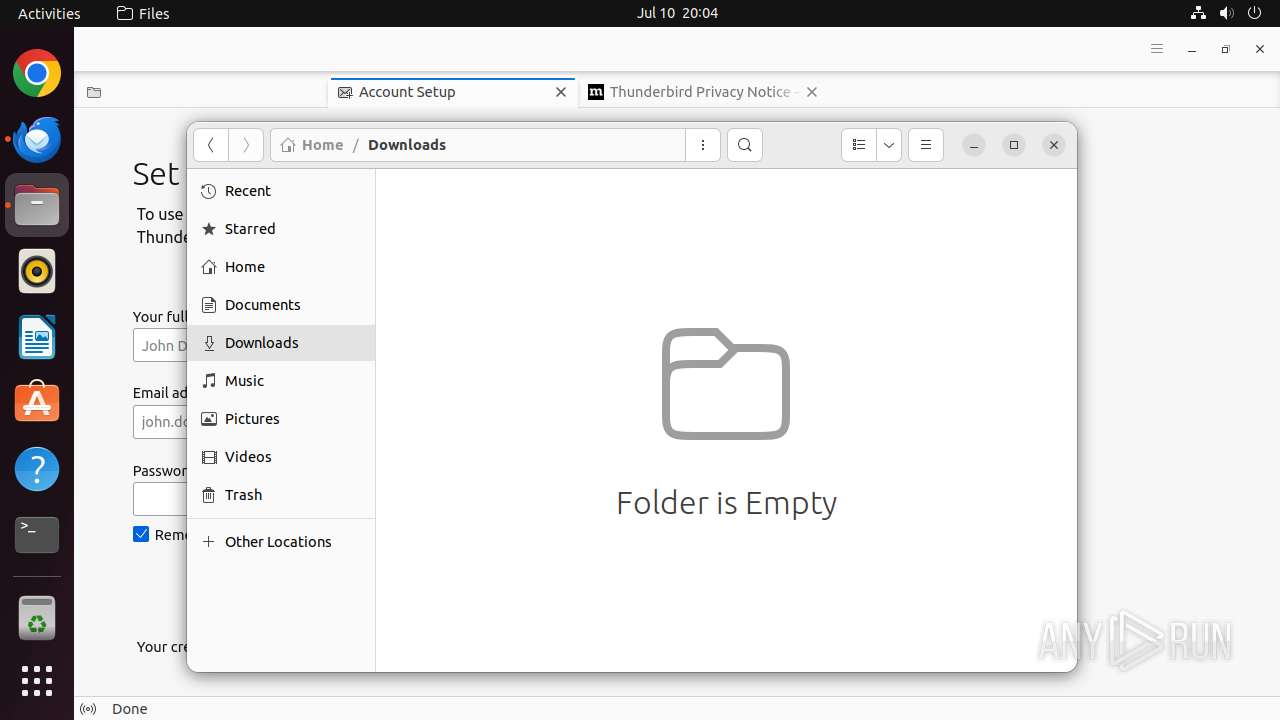Open Starred in the sidebar
This screenshot has width=1280, height=720.
pyautogui.click(x=281, y=229)
